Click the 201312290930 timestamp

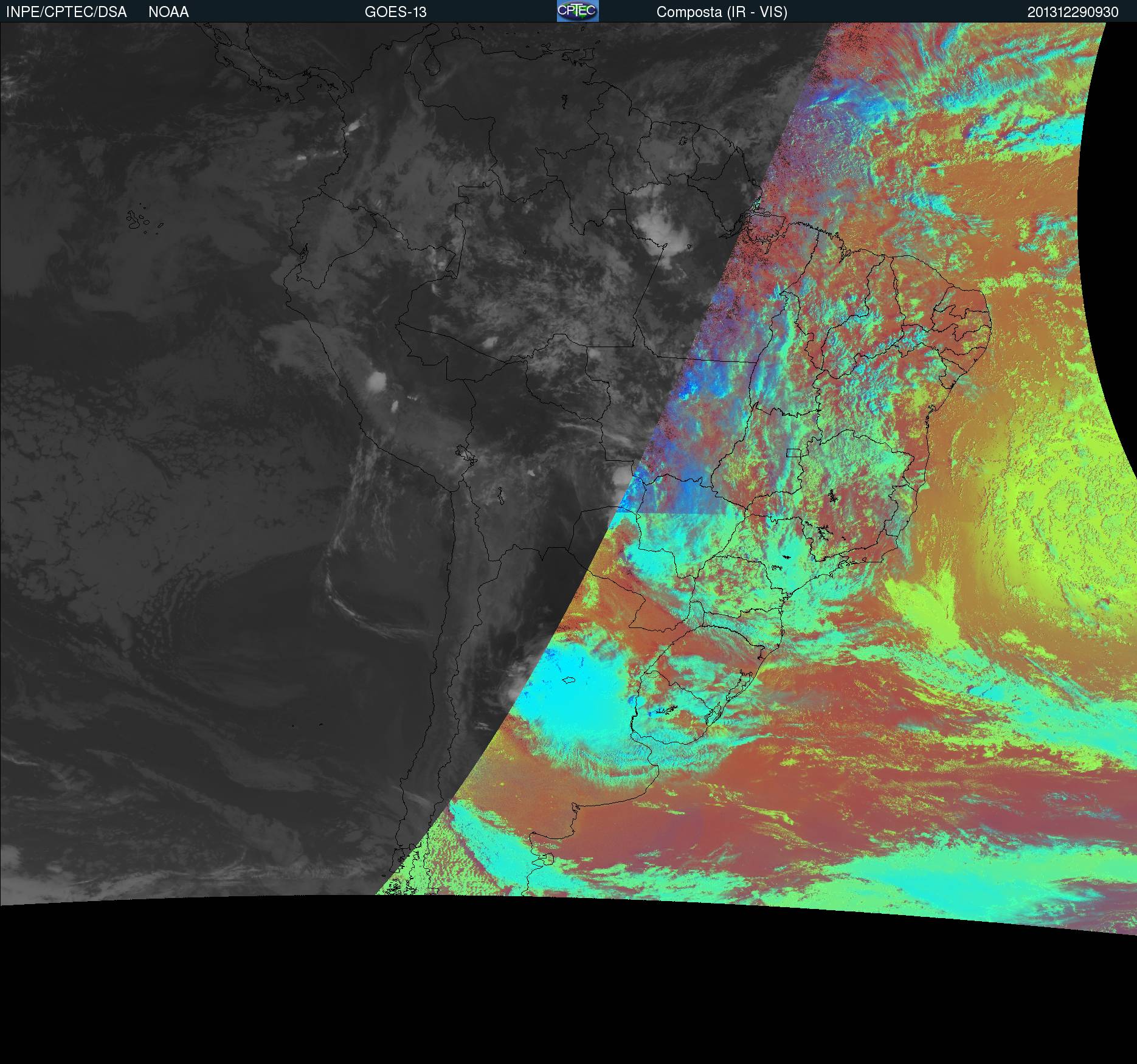1073,12
